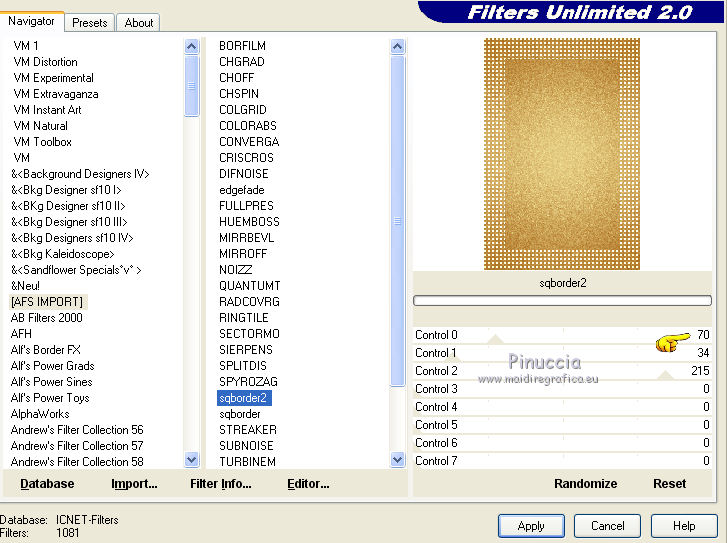Select the TURBINEM filter
Screen dimensions: 727x543
tap(247, 462)
